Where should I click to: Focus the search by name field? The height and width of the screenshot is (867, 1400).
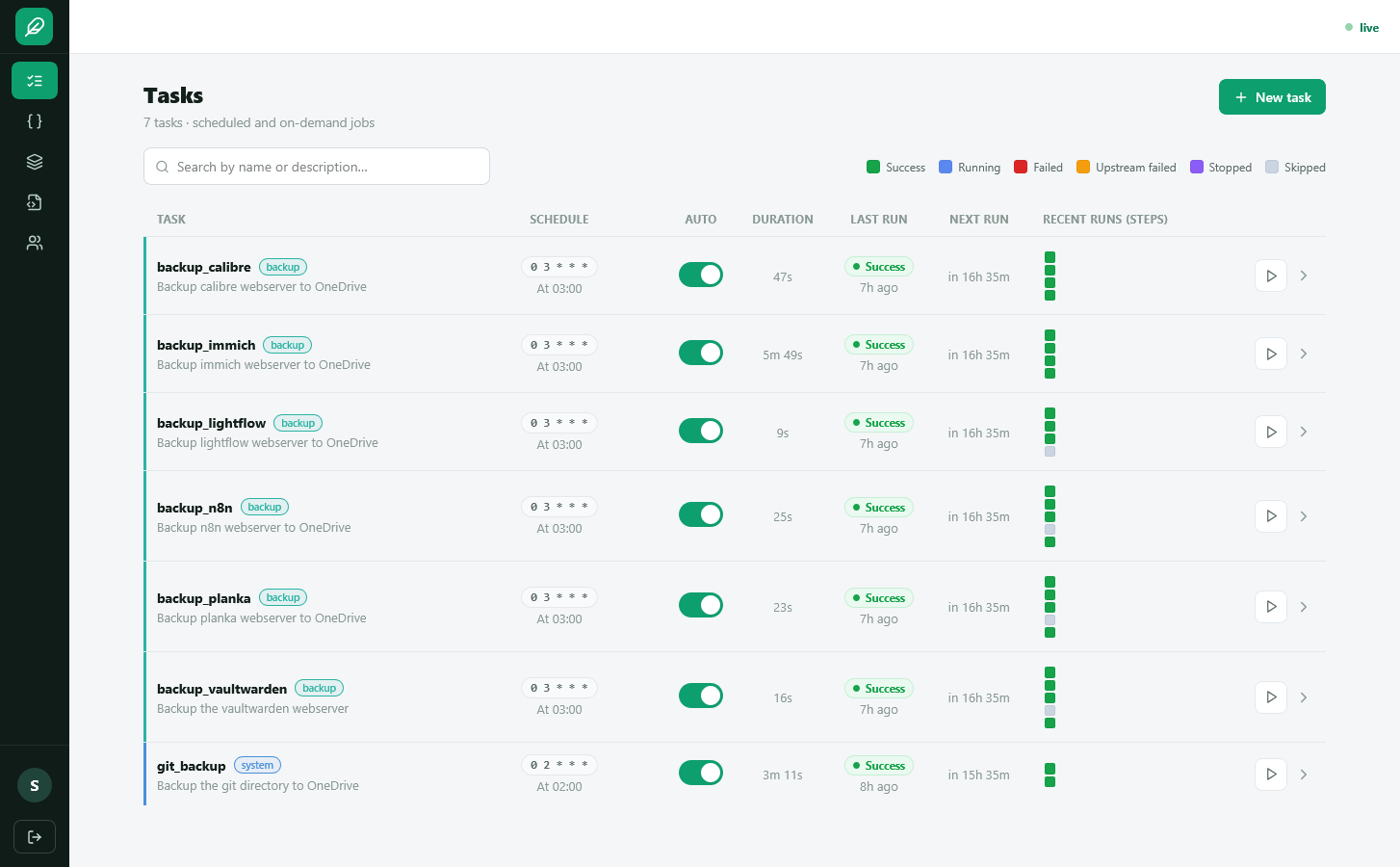coord(317,167)
